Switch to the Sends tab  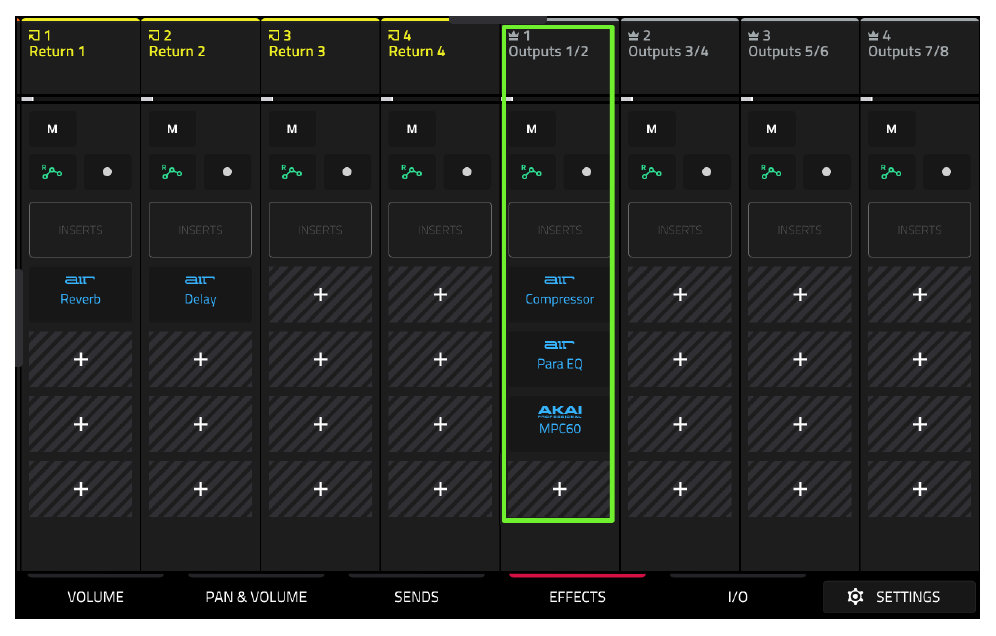(x=416, y=597)
